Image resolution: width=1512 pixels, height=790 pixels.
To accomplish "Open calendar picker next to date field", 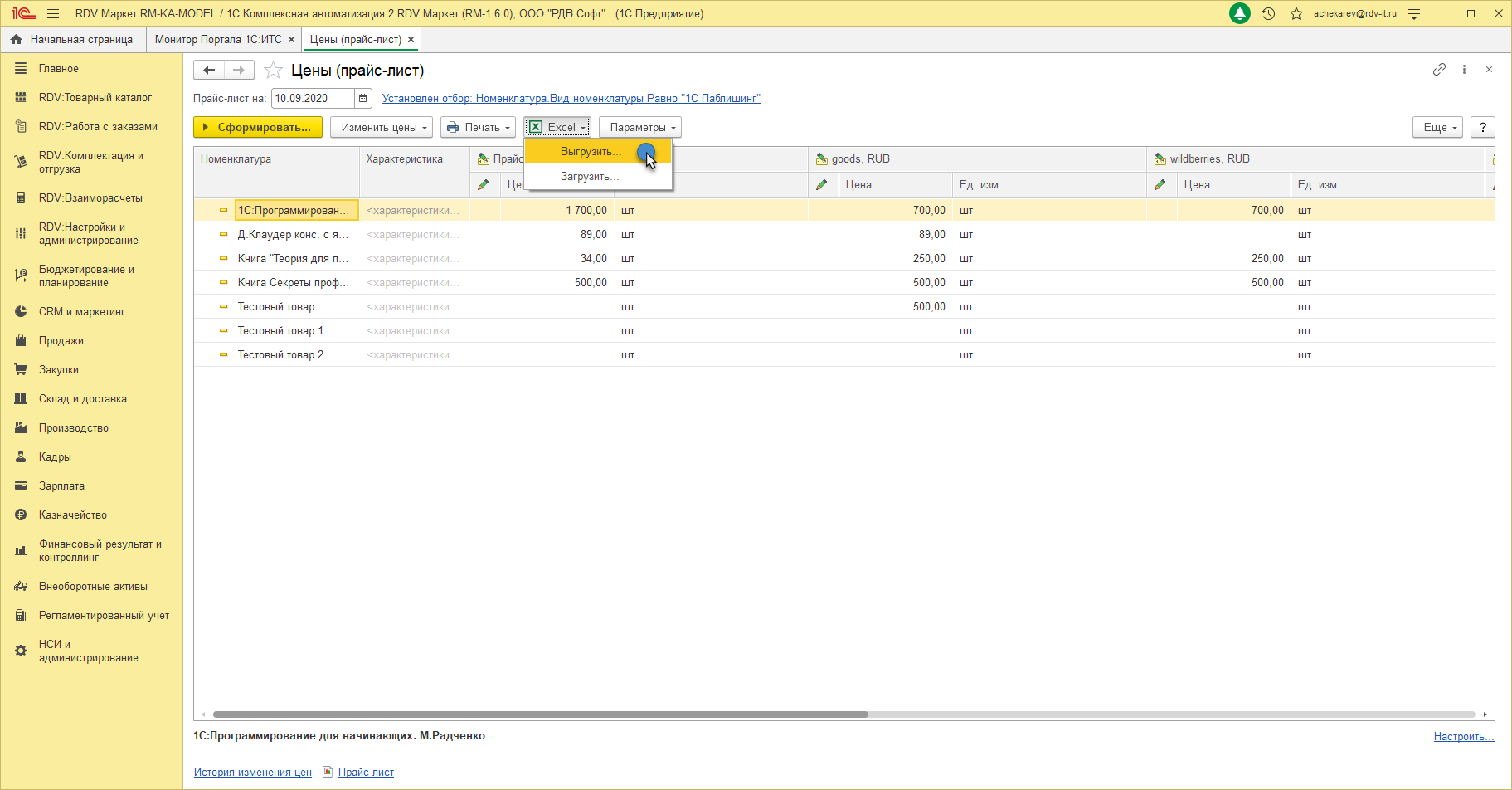I will pos(362,99).
